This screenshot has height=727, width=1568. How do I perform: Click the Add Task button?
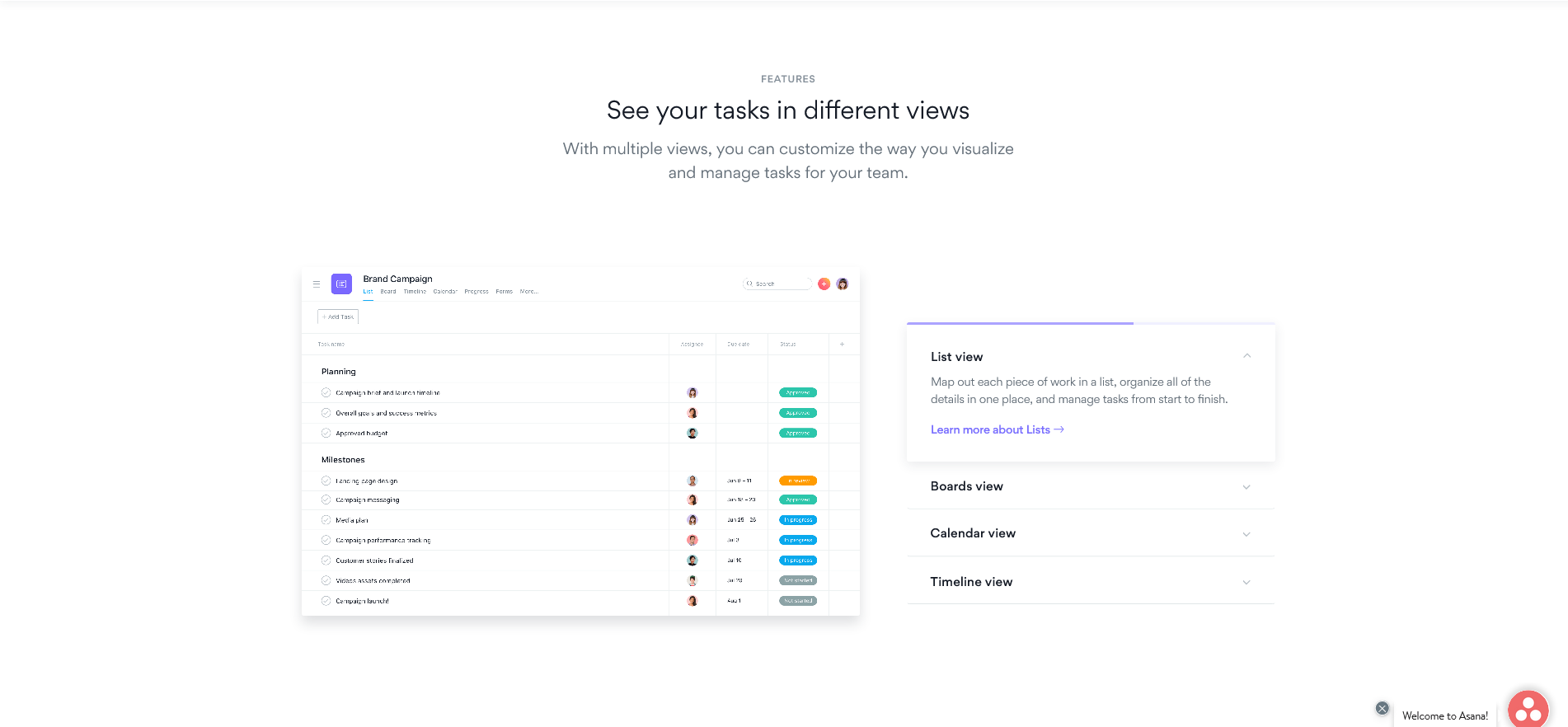pyautogui.click(x=338, y=317)
